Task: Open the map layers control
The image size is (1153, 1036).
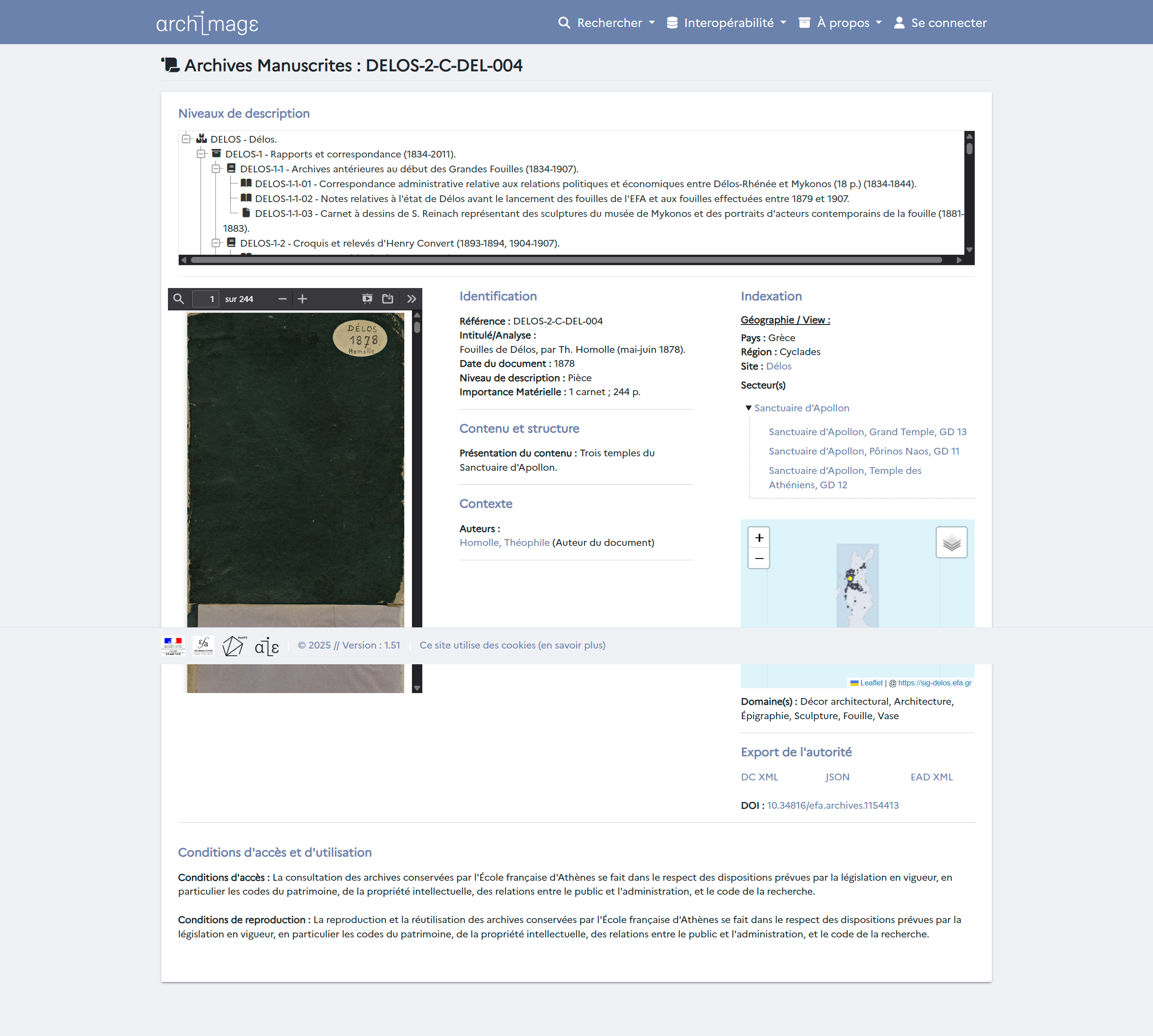Action: [951, 542]
